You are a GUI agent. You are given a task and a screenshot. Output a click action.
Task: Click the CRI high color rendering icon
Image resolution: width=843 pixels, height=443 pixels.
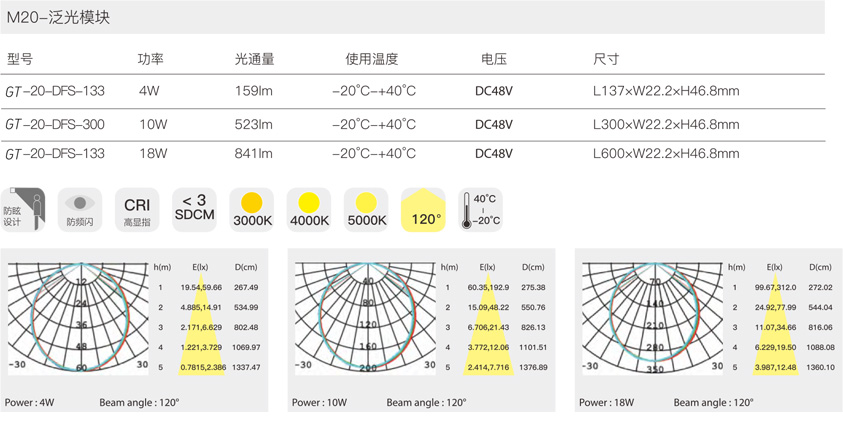(137, 209)
